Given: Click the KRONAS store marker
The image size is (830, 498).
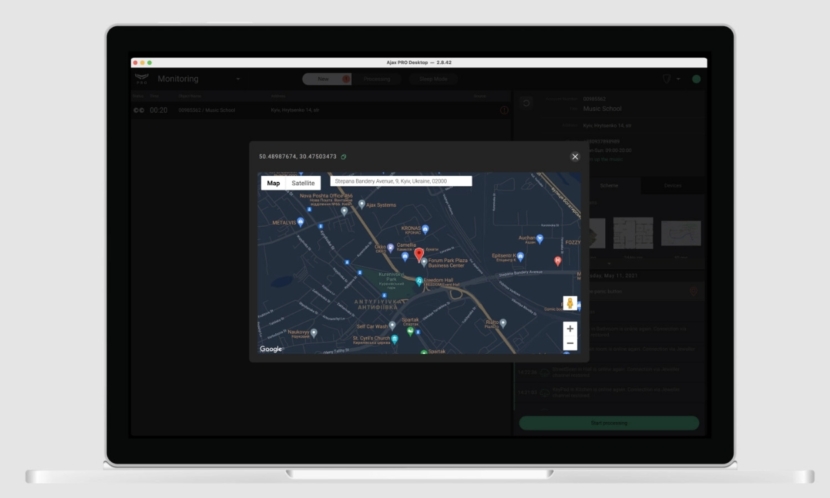Looking at the screenshot, I should (425, 229).
